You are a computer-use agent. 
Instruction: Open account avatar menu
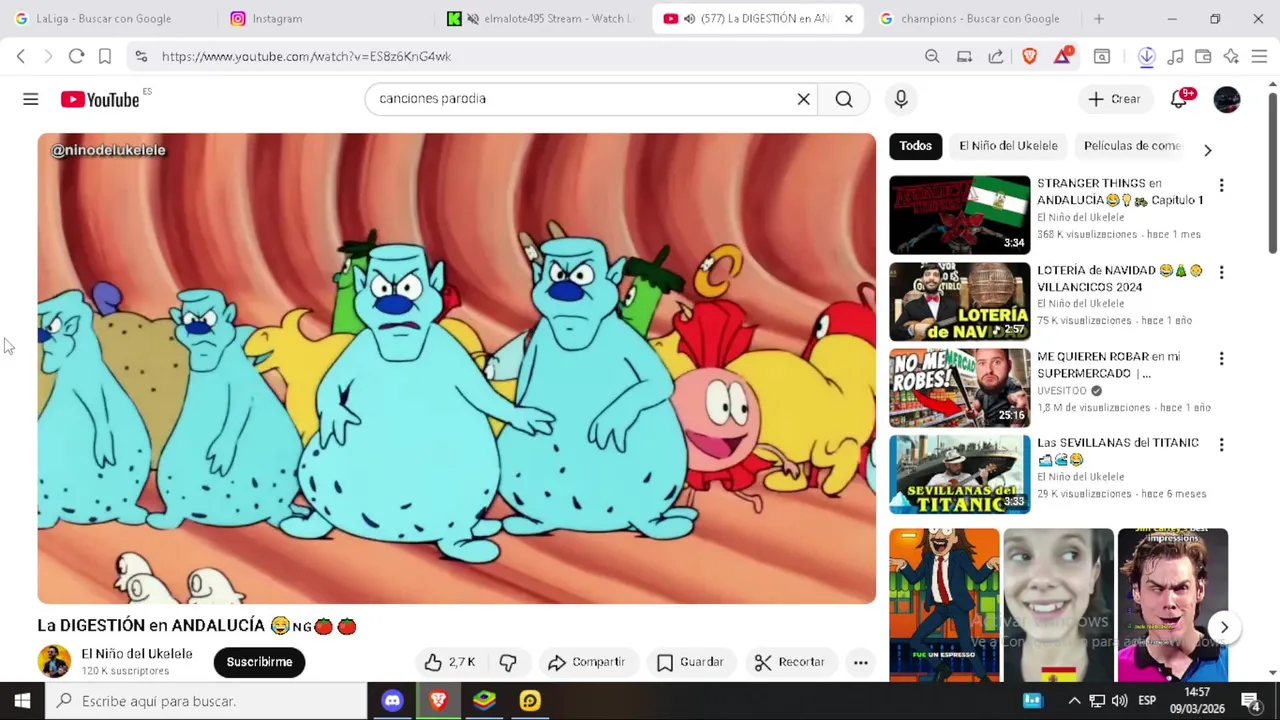pyautogui.click(x=1227, y=99)
